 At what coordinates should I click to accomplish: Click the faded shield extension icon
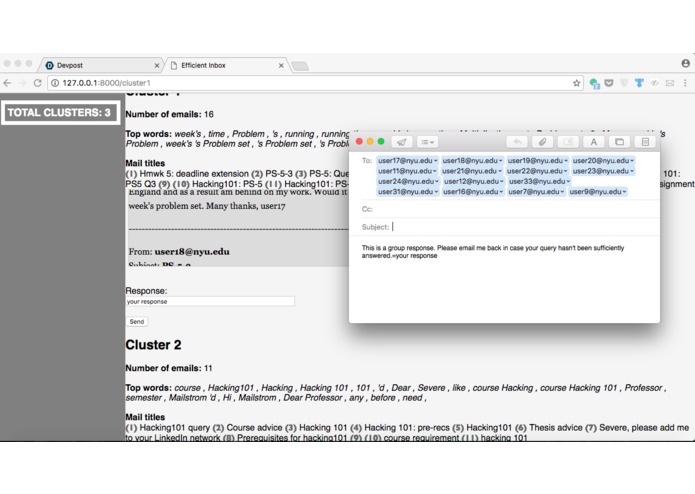[x=624, y=83]
